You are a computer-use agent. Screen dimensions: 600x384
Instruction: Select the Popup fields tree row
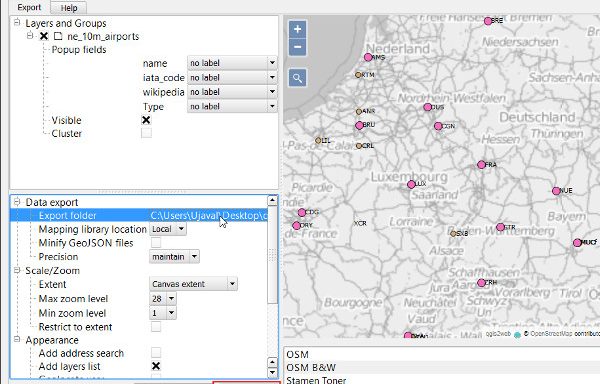(79, 50)
